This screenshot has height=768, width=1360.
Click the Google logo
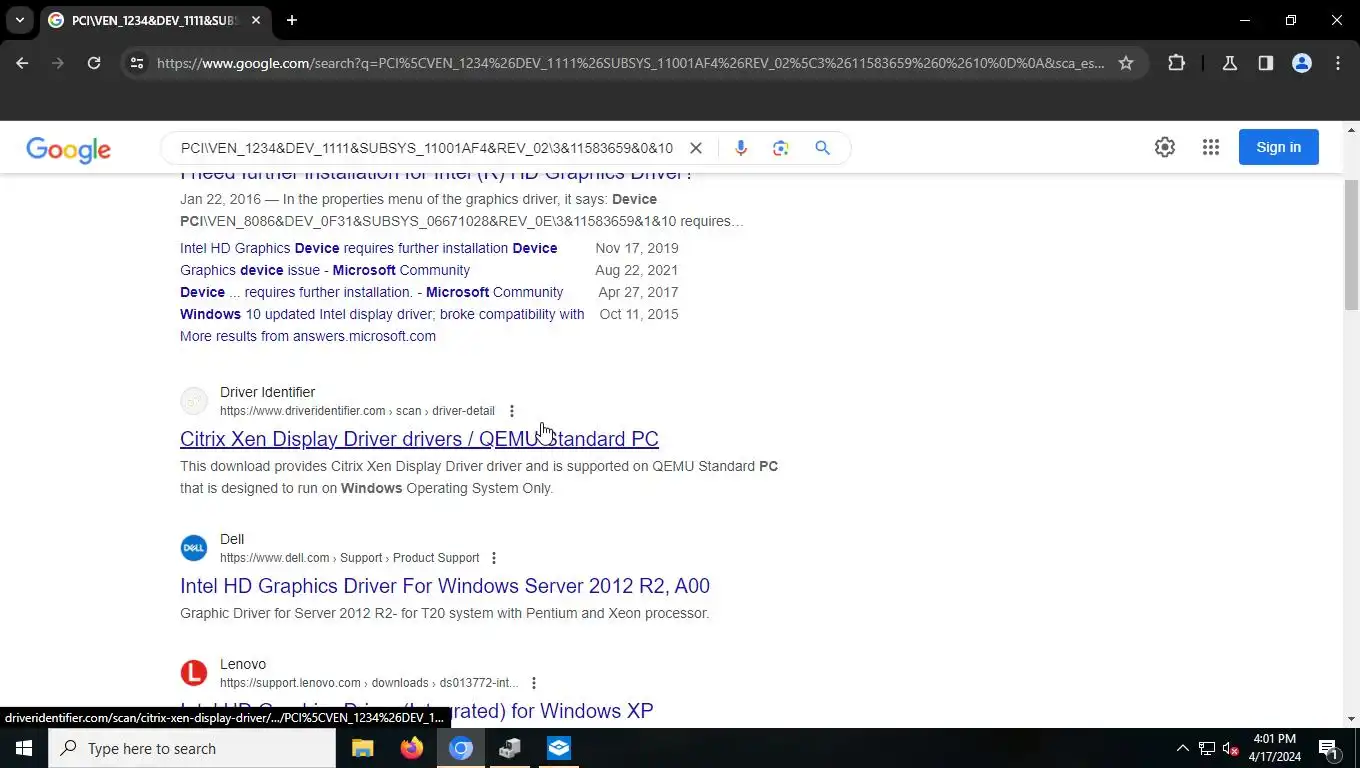tap(68, 149)
